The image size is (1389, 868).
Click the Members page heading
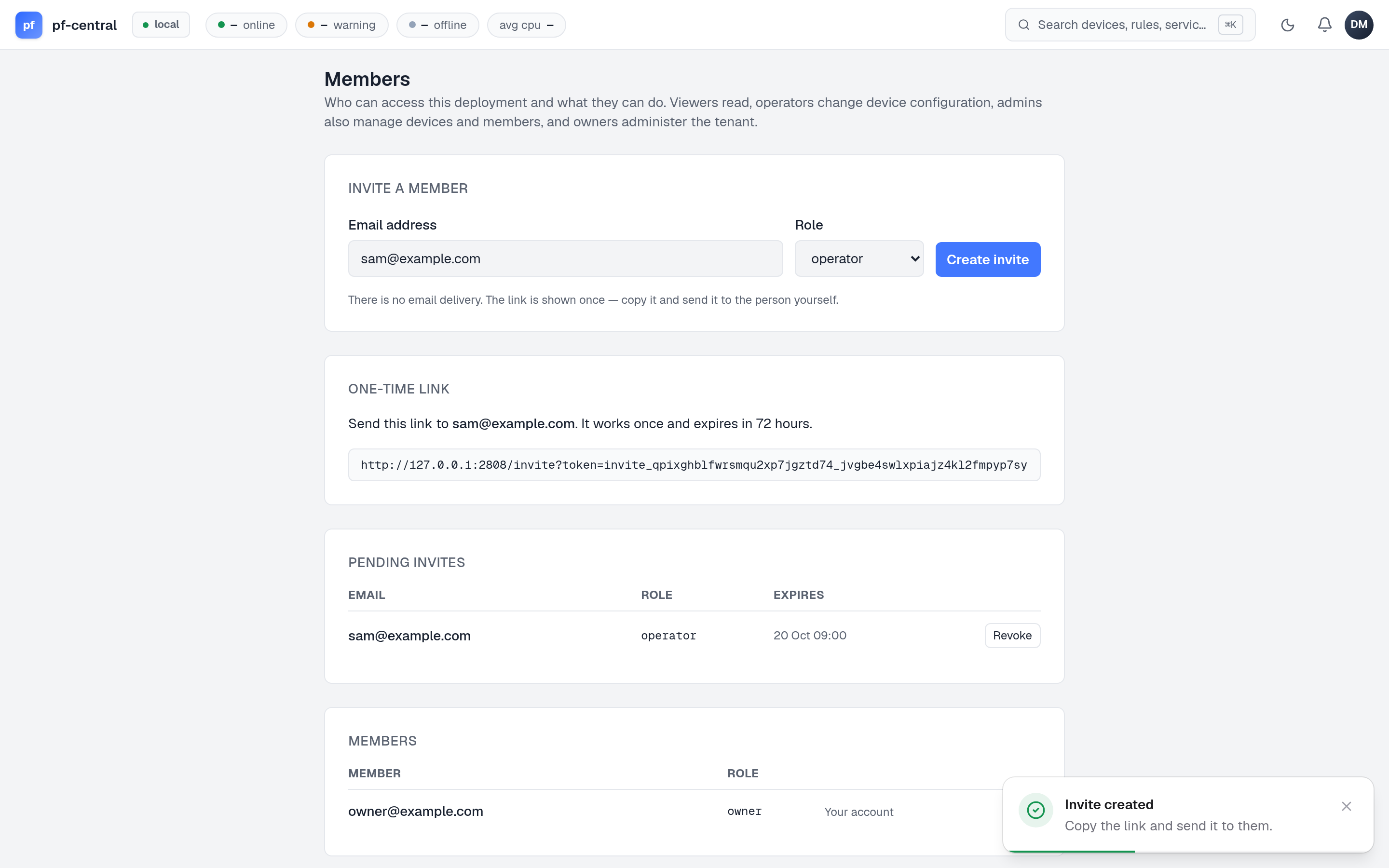click(x=367, y=79)
